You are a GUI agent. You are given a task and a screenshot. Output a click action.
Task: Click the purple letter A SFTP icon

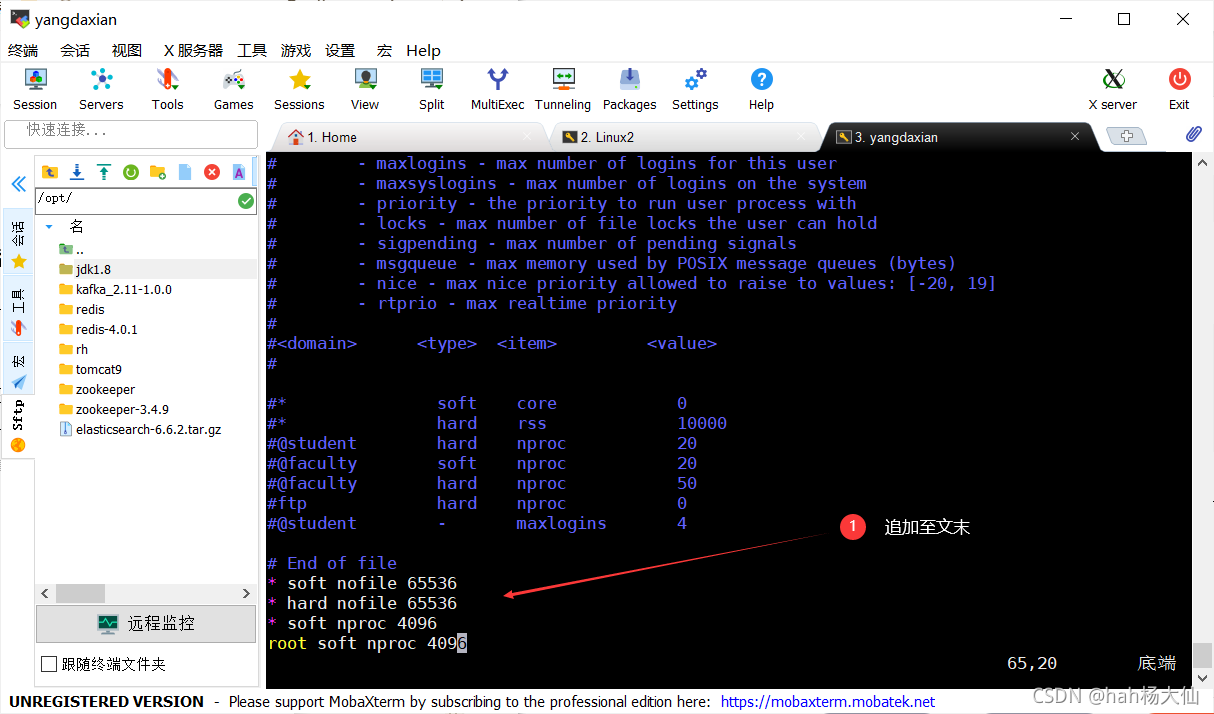coord(239,172)
